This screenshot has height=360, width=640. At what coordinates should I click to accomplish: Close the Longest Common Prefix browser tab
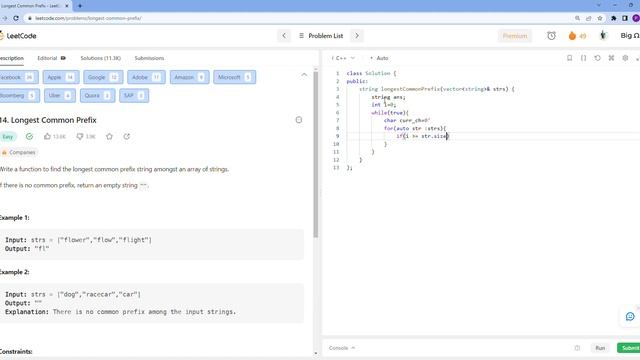coord(67,6)
